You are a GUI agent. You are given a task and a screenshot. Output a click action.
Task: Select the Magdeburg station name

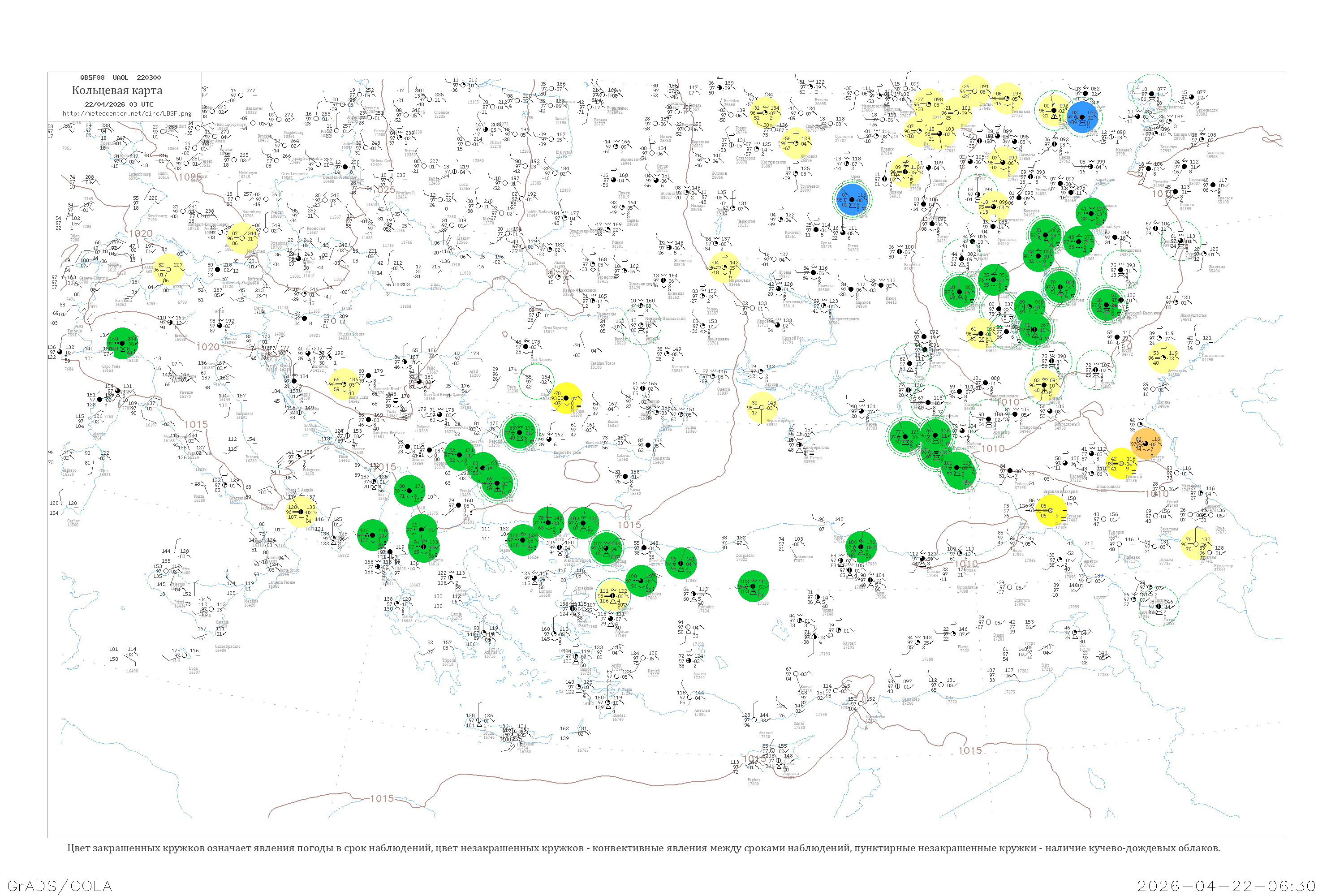point(294,133)
